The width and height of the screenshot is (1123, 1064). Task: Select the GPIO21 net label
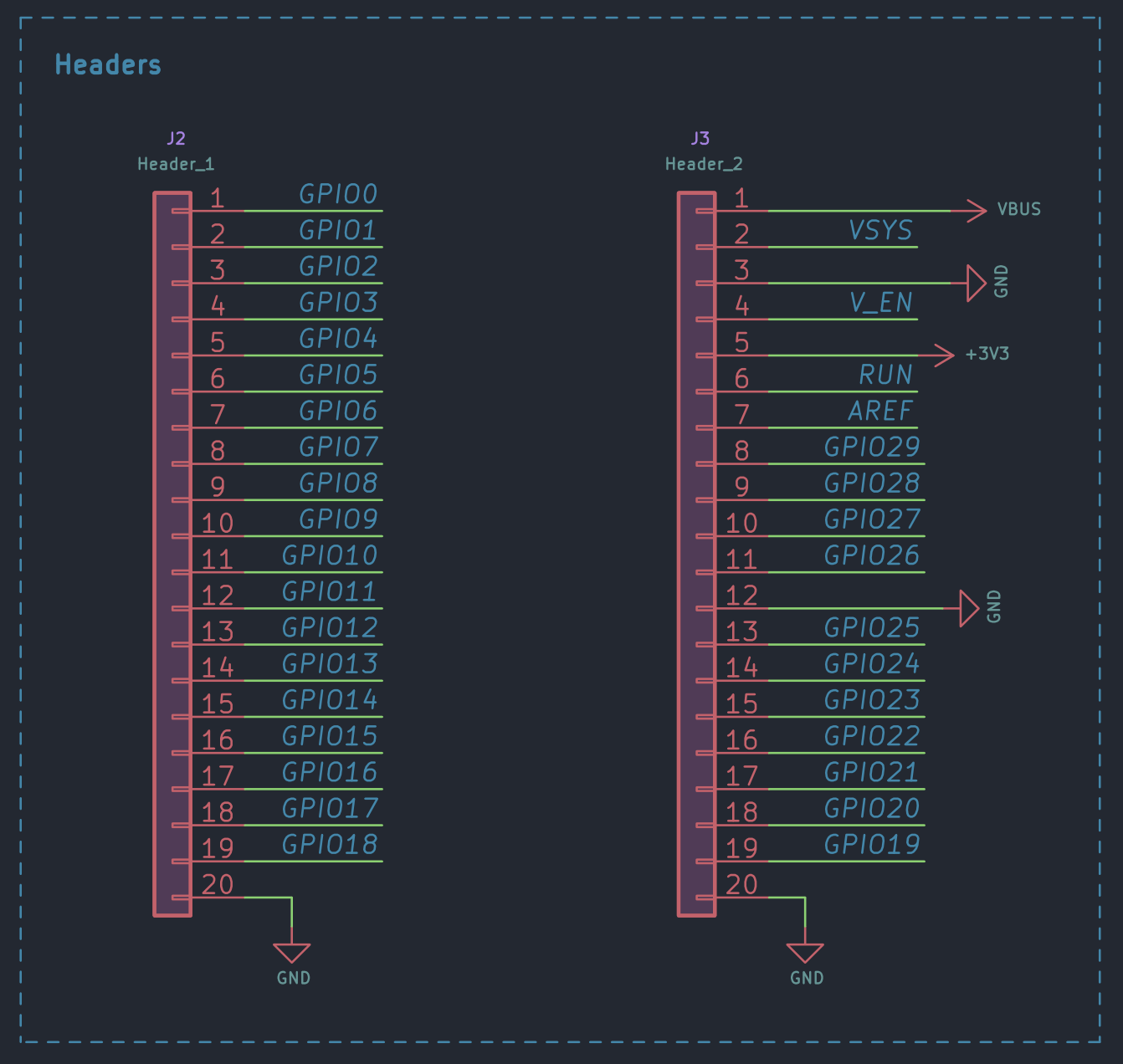click(872, 772)
